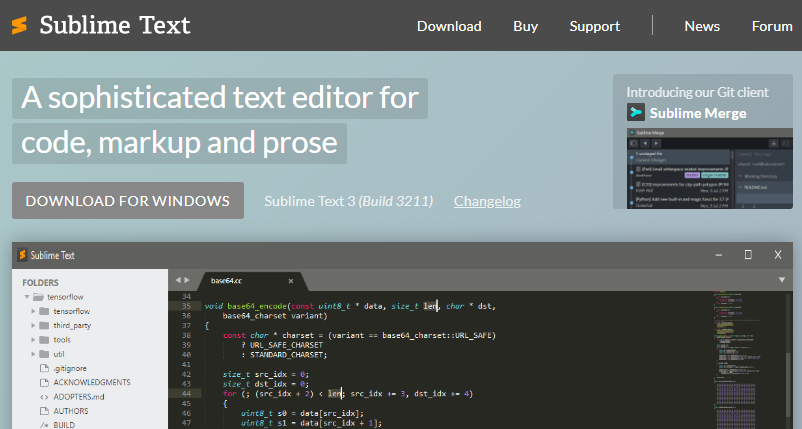The height and width of the screenshot is (429, 802).
Task: Expand the nested tensorflow subfolder
Action: [x=33, y=311]
